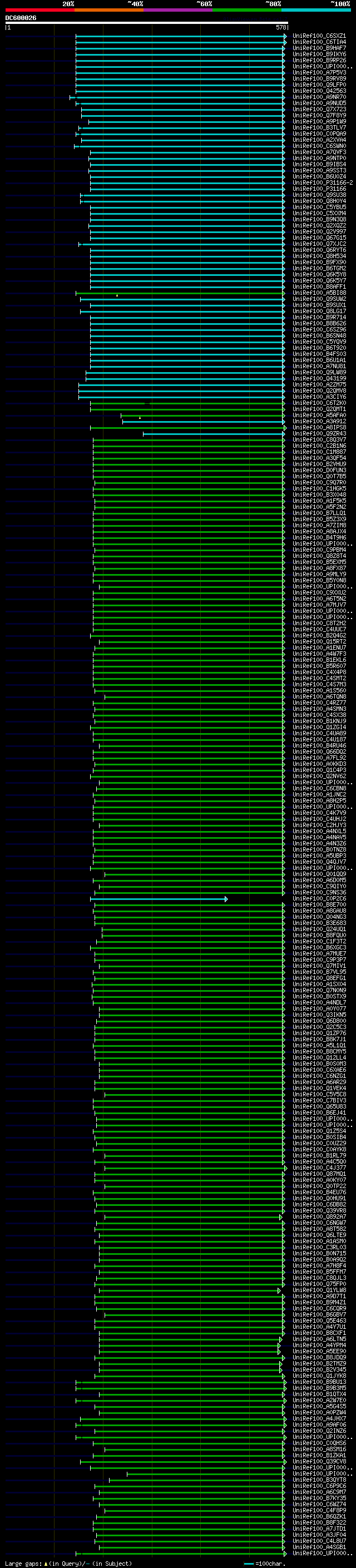Open hit UniRef100_B9IKY6
This screenshot has width=356, height=1568.
[319, 54]
